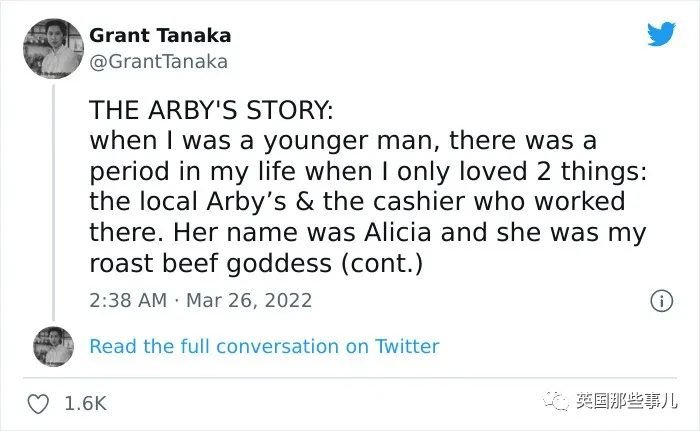Click the 英国那些事儿 watermark text
The width and height of the screenshot is (700, 431).
pyautogui.click(x=625, y=402)
